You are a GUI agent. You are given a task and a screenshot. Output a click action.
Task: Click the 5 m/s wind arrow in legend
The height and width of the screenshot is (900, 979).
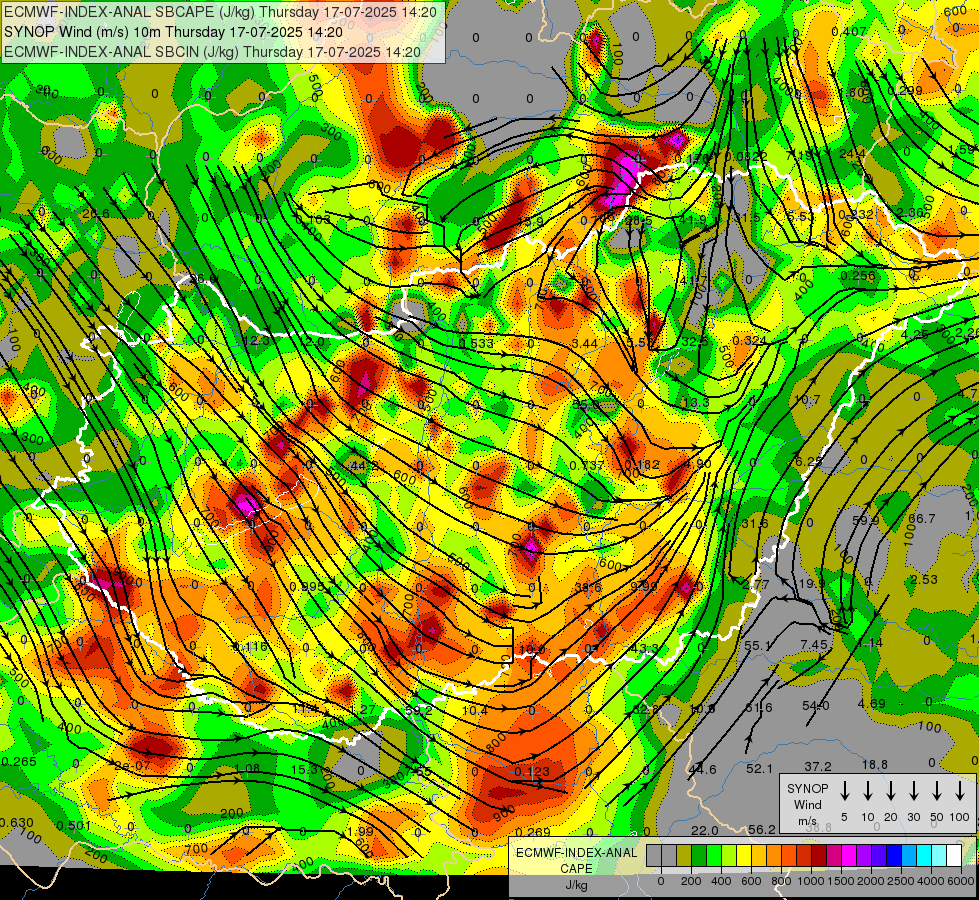pos(844,791)
